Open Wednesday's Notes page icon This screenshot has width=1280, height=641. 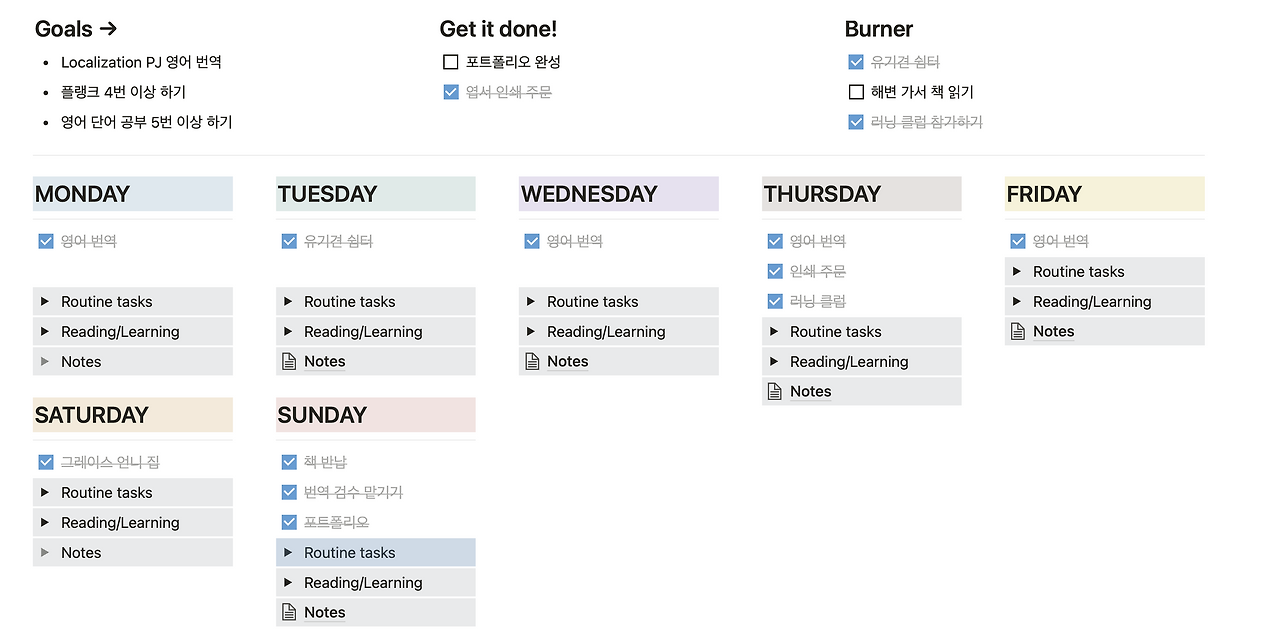(532, 362)
